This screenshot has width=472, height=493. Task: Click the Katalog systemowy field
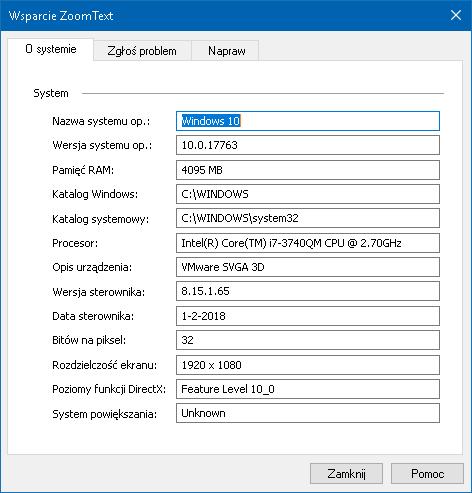tap(308, 218)
